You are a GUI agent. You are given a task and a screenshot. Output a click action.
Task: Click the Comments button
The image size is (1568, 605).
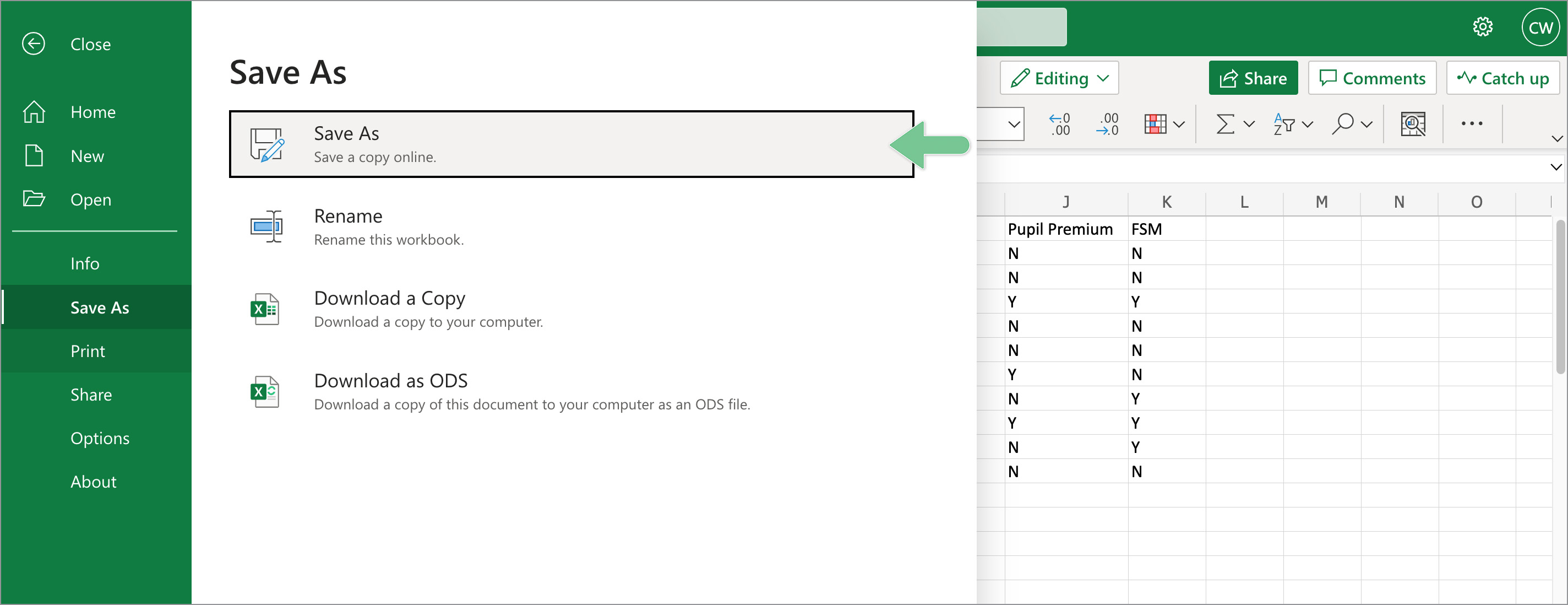[1371, 78]
